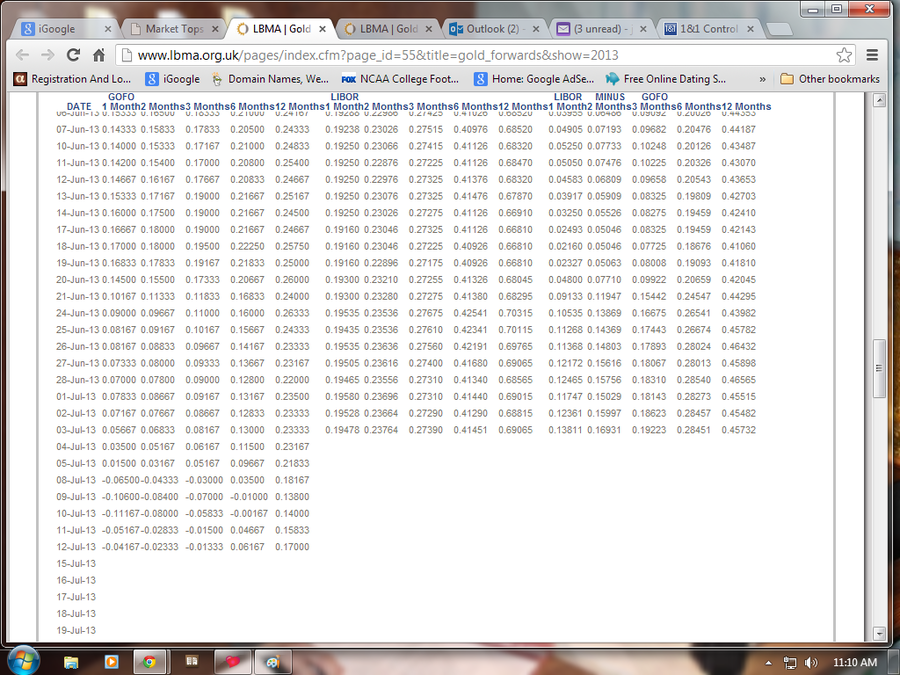Expand the bookmarks overflow chevron
900x675 pixels.
763,79
